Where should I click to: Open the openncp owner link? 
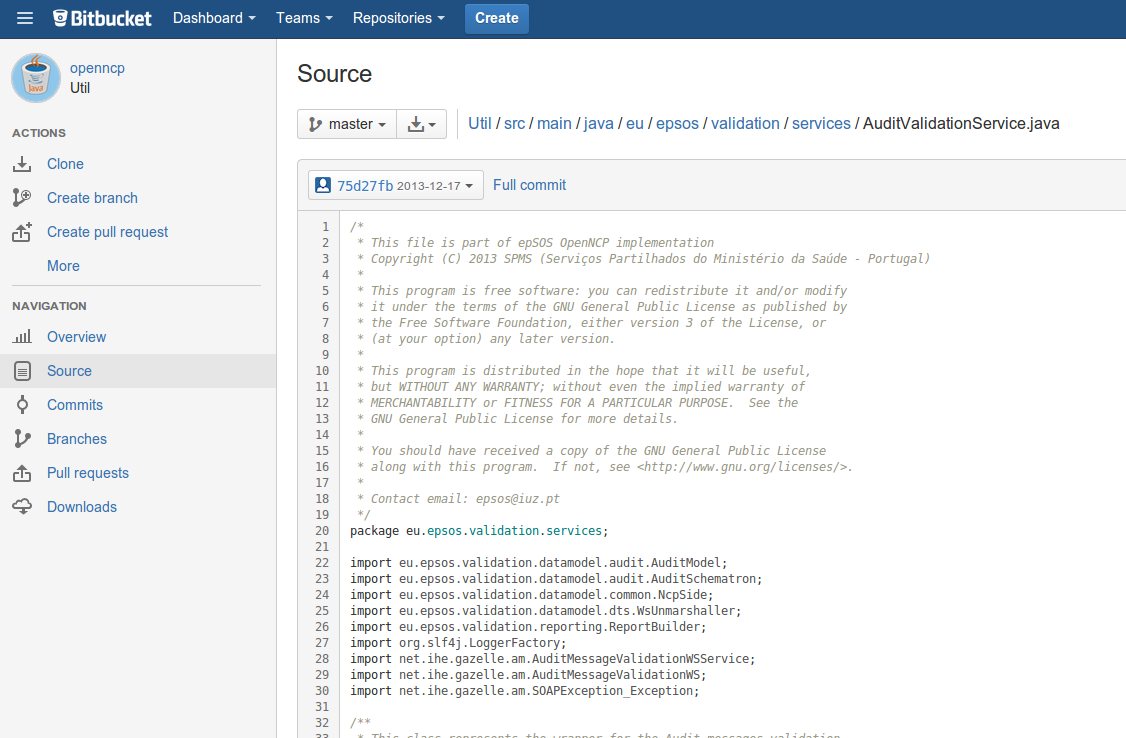(x=97, y=68)
